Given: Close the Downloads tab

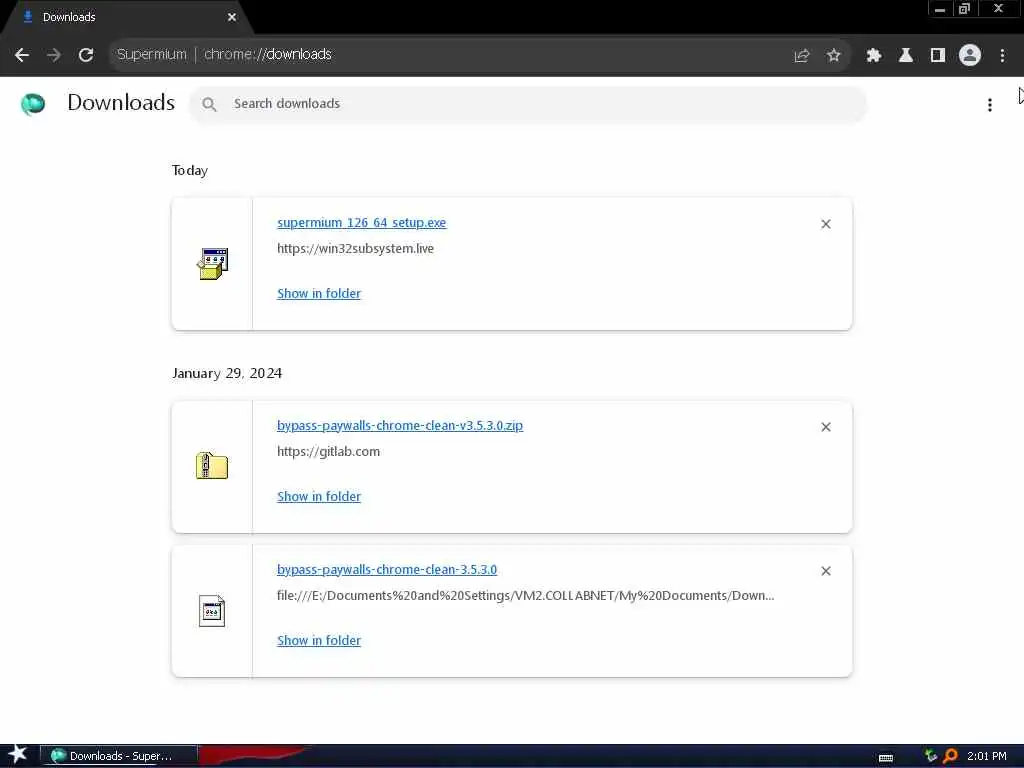Looking at the screenshot, I should point(232,17).
